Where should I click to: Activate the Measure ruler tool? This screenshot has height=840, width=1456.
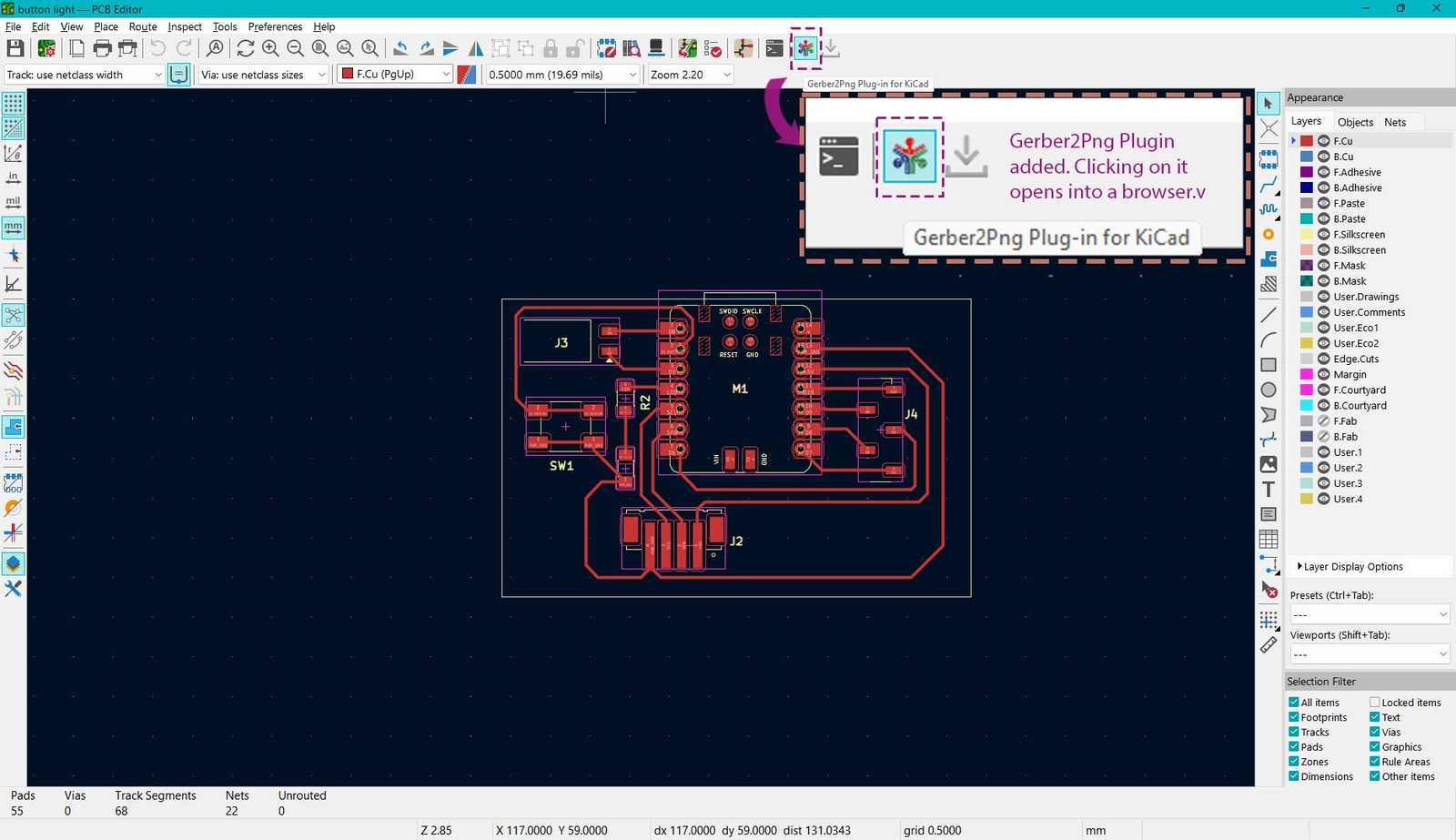(x=1269, y=645)
